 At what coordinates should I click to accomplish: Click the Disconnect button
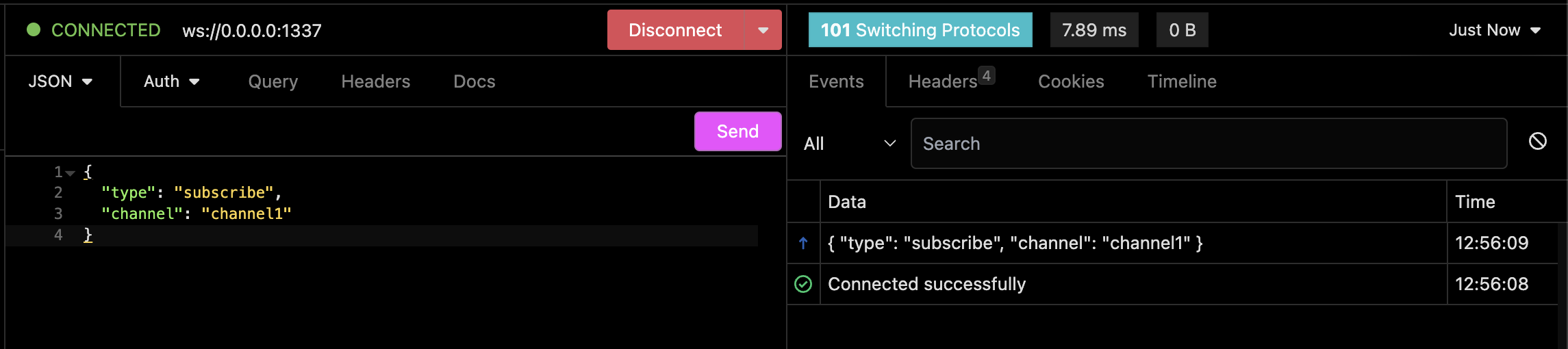[675, 30]
